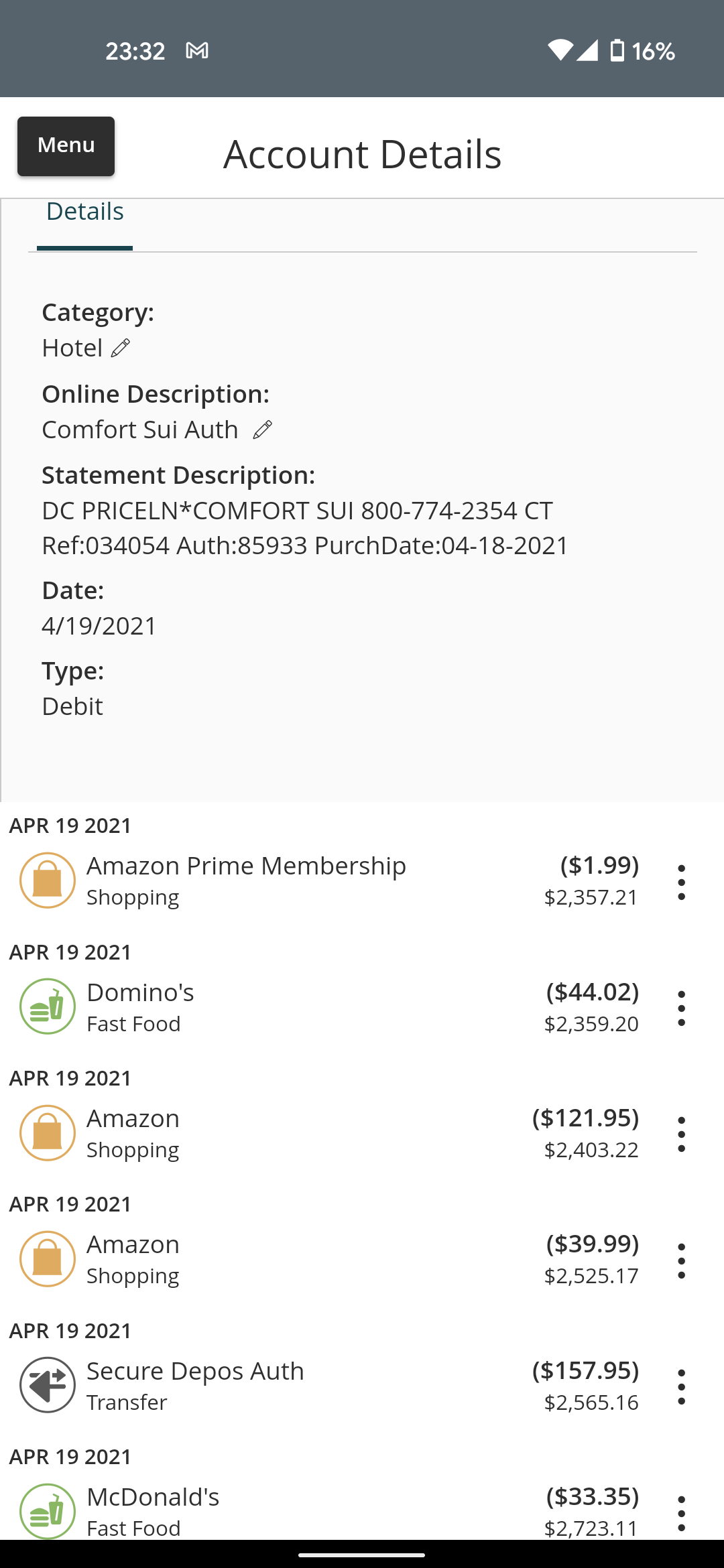The image size is (724, 1568).
Task: Open three-dot menu for Domino's transaction
Action: [x=681, y=1008]
